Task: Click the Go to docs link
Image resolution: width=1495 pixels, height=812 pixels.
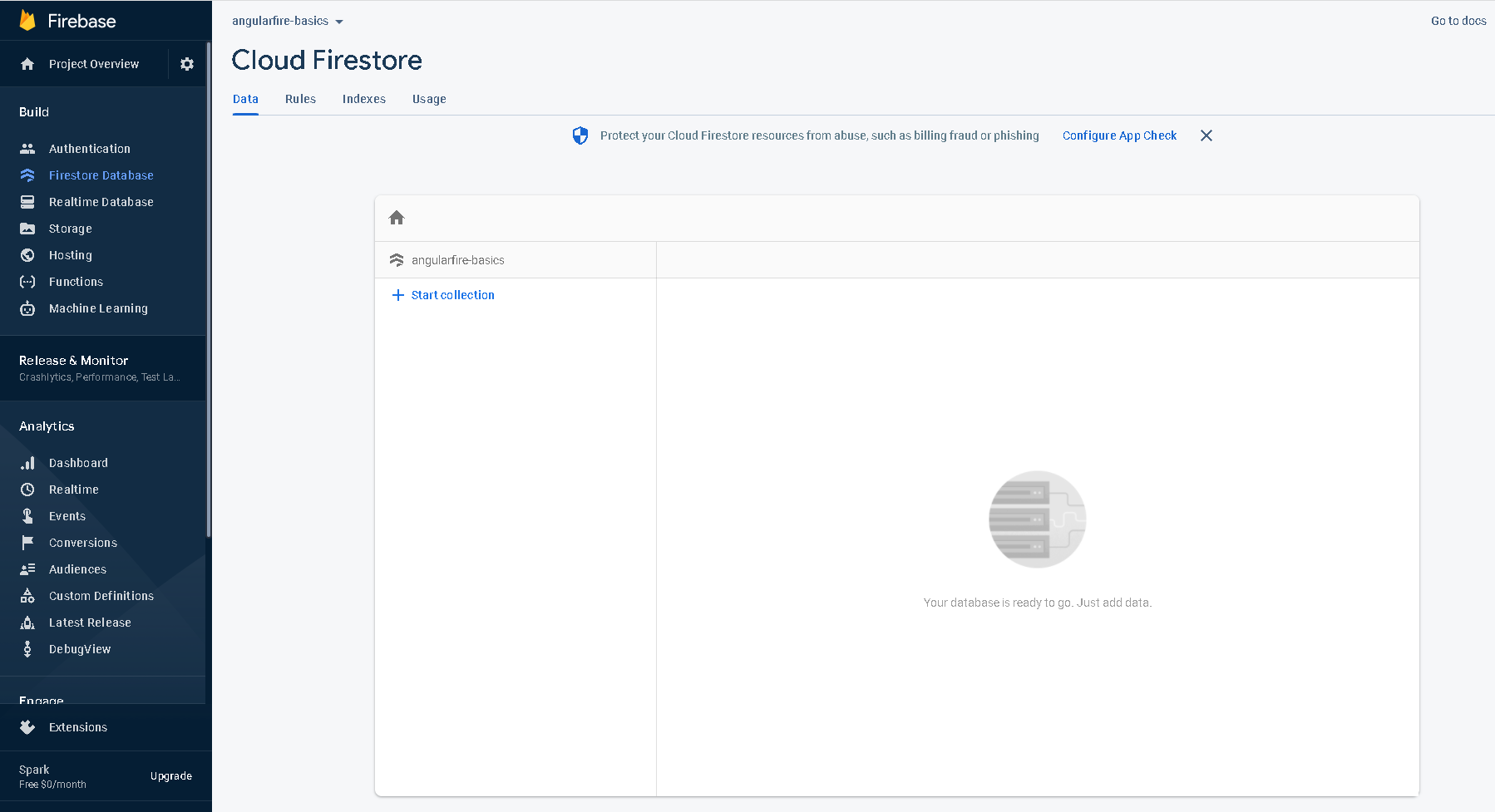Action: tap(1458, 21)
